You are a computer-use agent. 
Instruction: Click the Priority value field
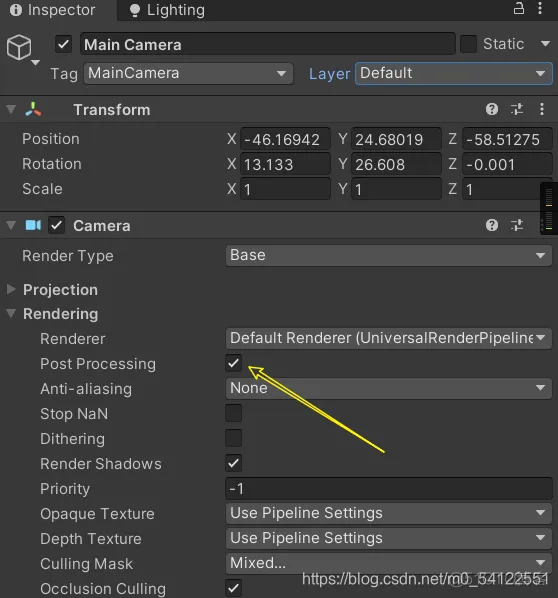[x=389, y=489]
